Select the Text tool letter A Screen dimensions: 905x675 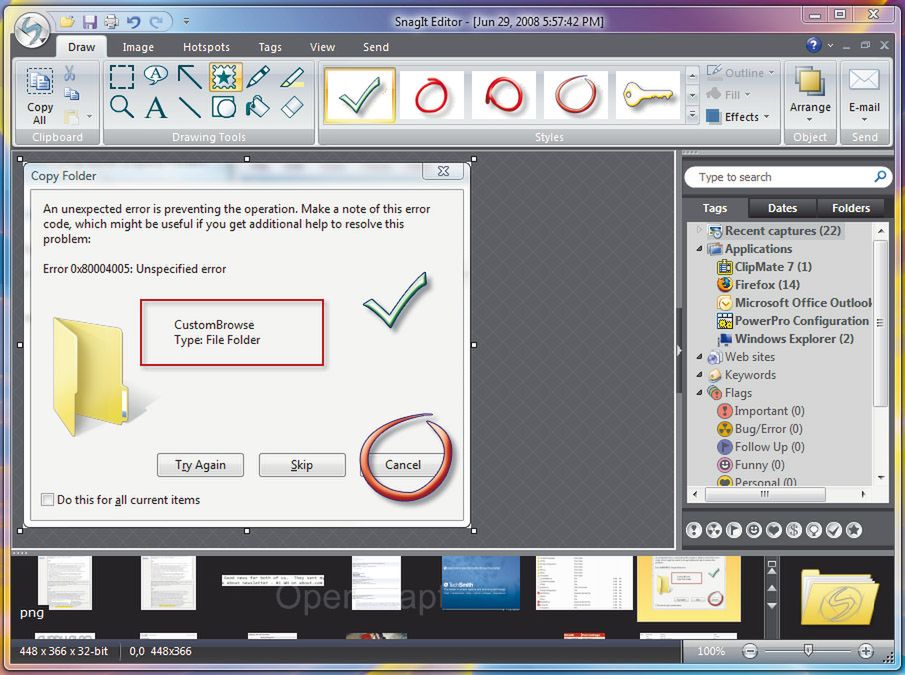(x=156, y=108)
